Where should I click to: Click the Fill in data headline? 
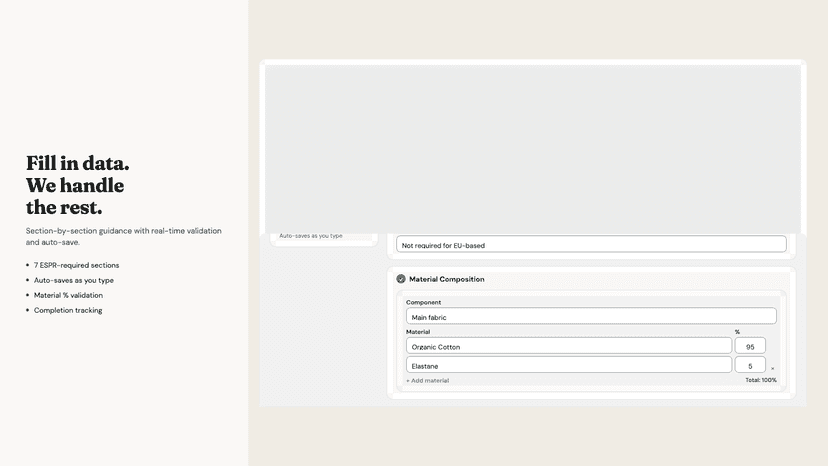(78, 185)
